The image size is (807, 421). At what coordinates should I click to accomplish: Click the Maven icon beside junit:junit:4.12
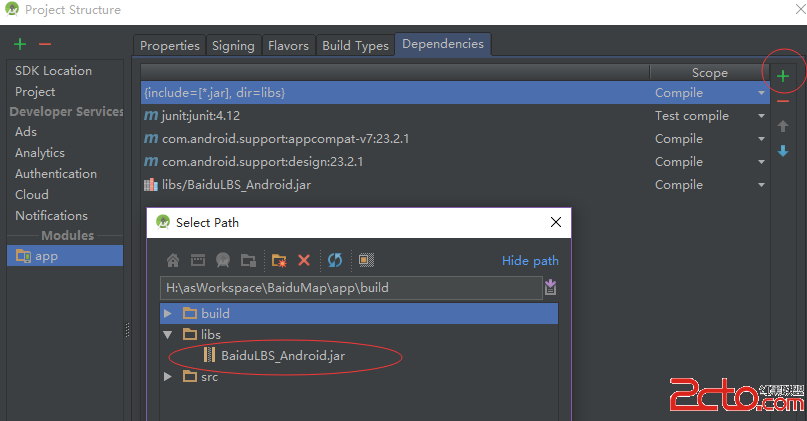pos(151,115)
